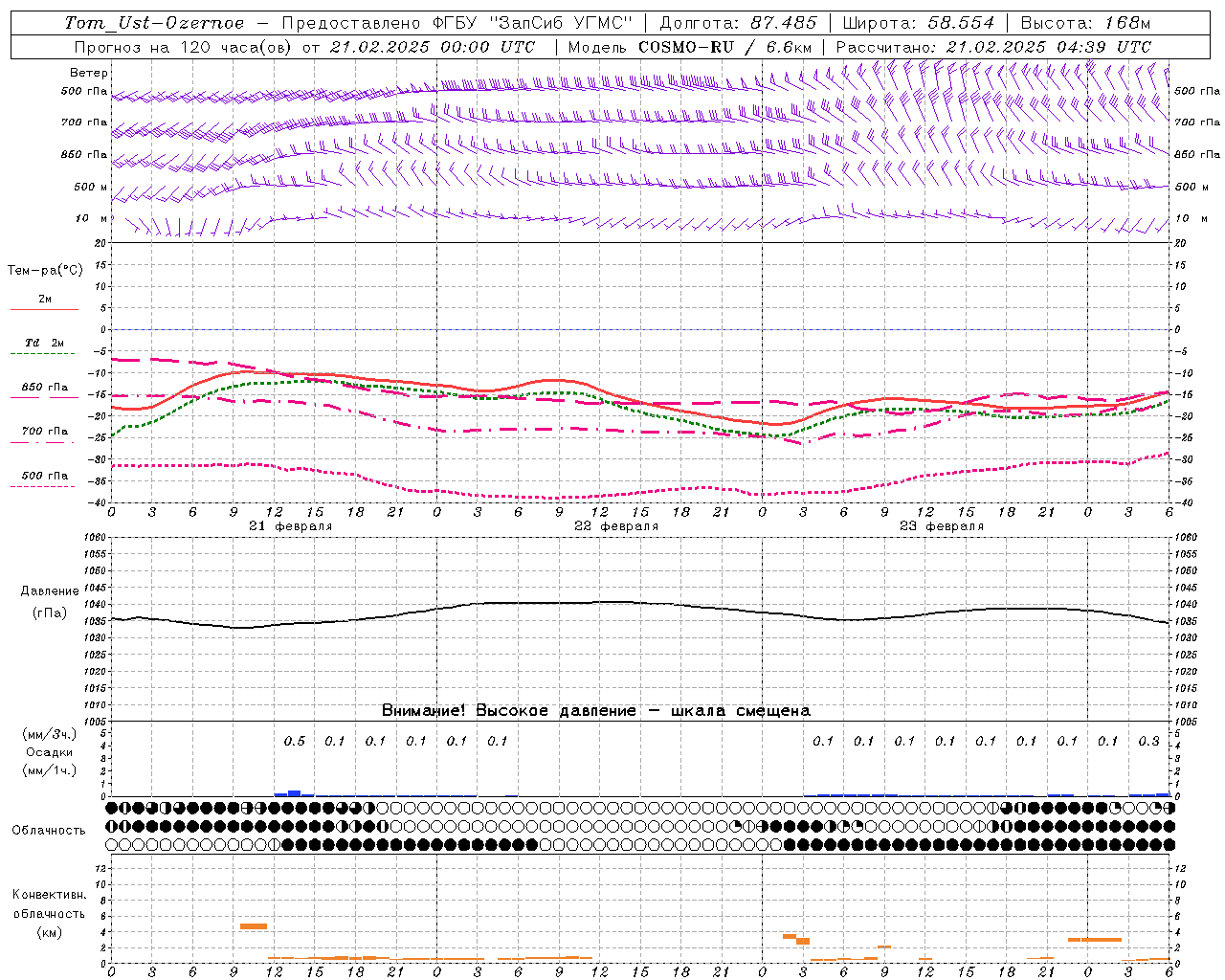Click the Осадки precipitation label
Viewport: 1225px width, 980px height.
click(x=50, y=752)
